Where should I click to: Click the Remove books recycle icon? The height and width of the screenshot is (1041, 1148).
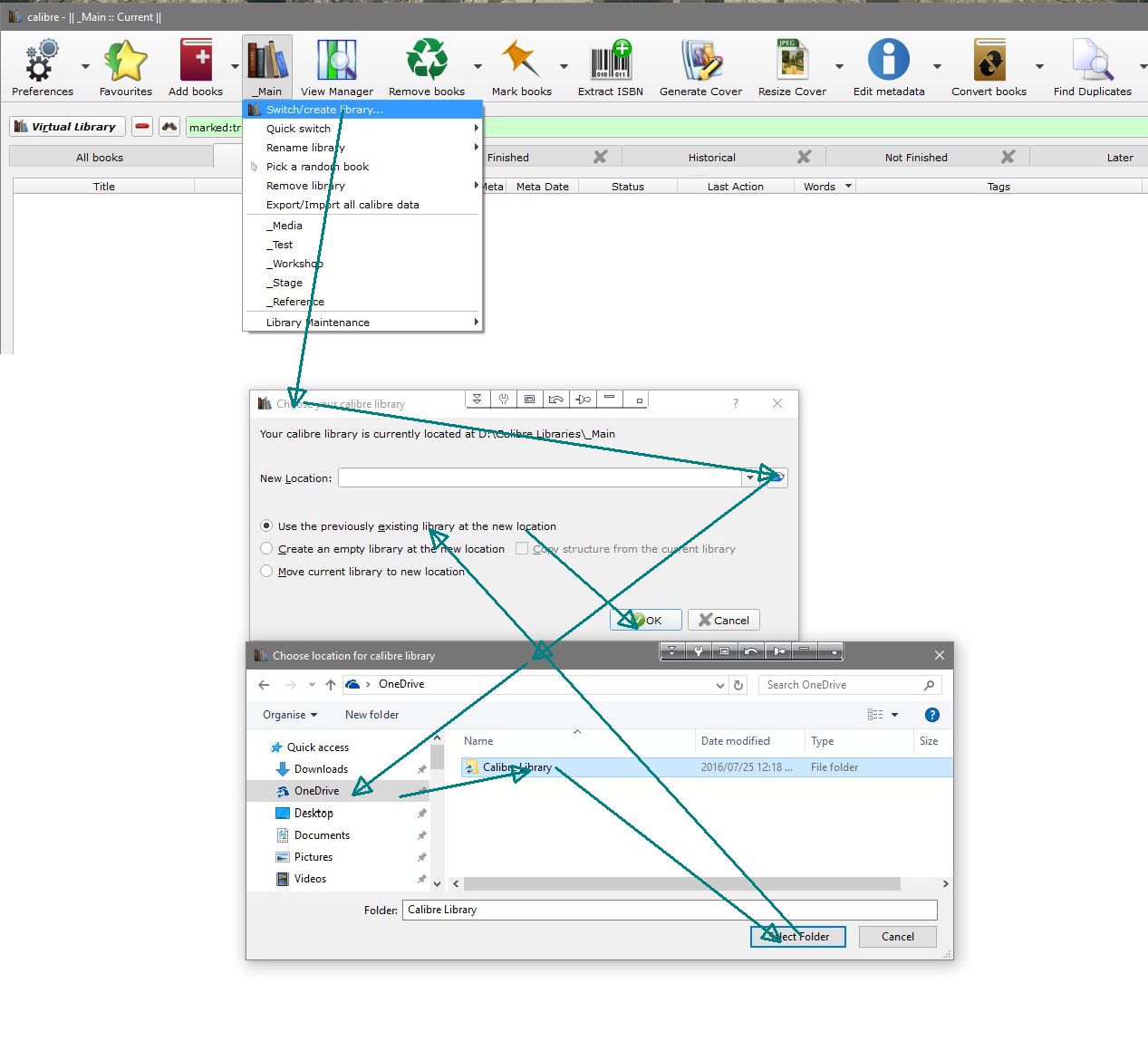[x=427, y=60]
